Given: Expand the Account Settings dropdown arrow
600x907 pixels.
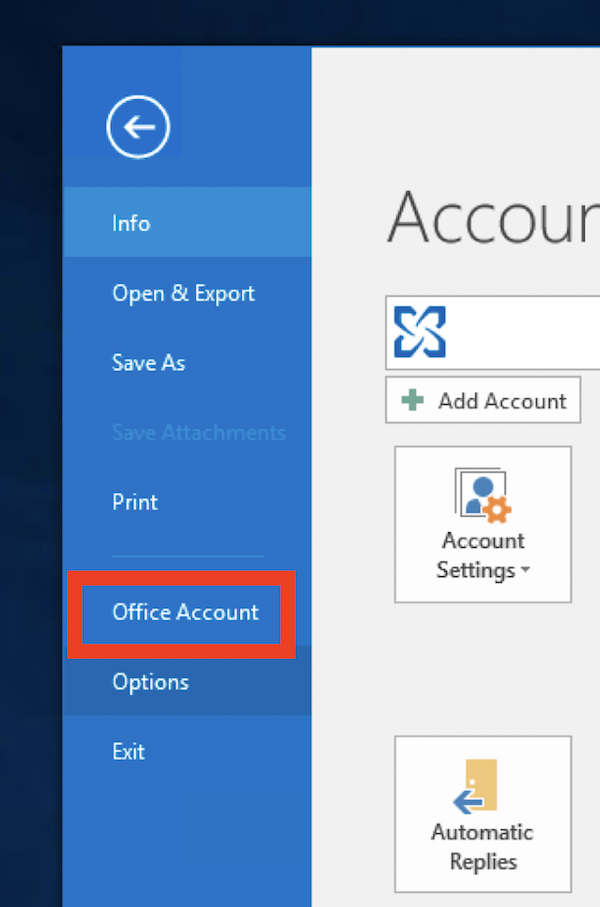Looking at the screenshot, I should coord(524,573).
